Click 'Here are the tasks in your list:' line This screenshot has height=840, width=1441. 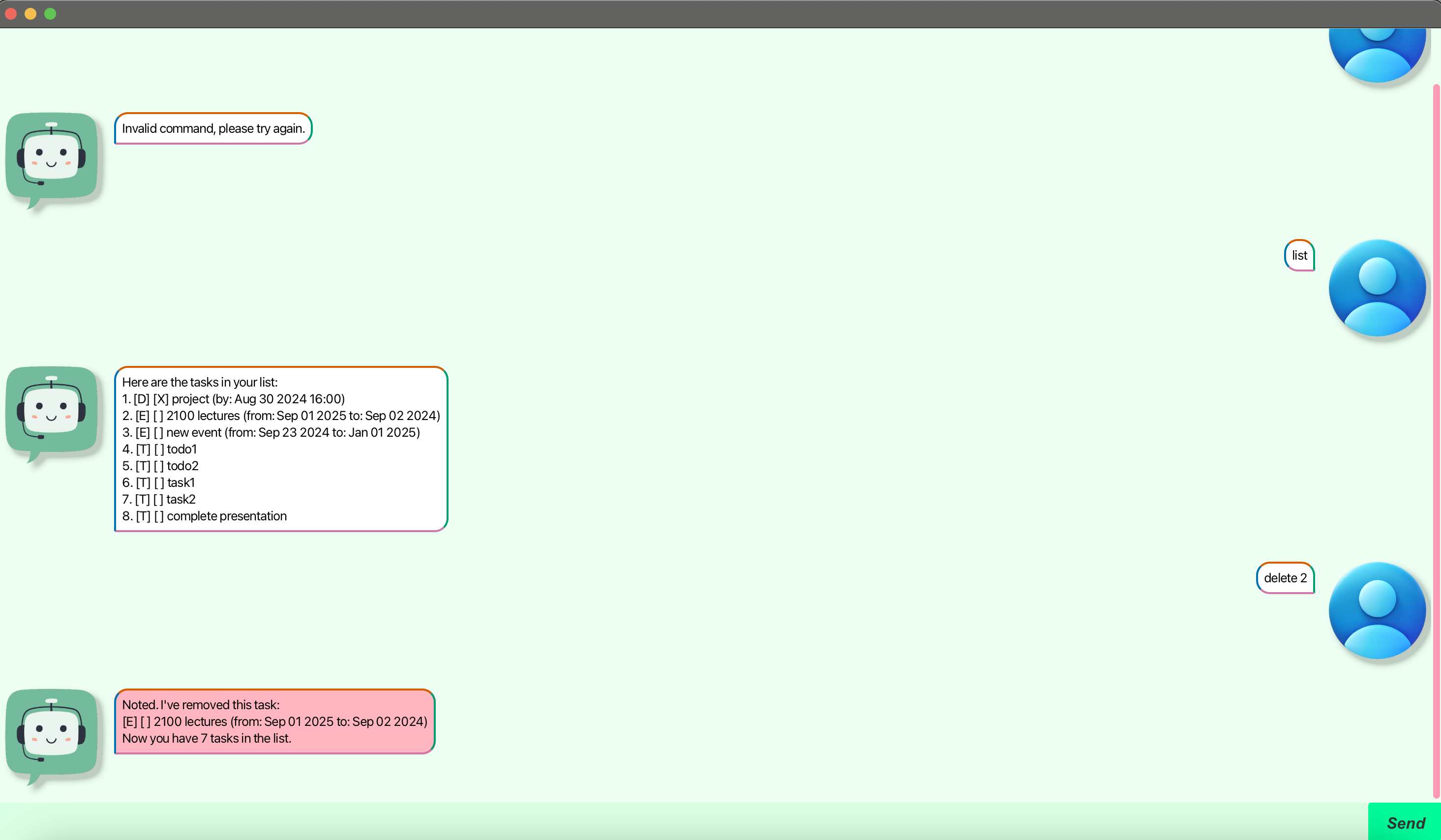click(x=200, y=382)
